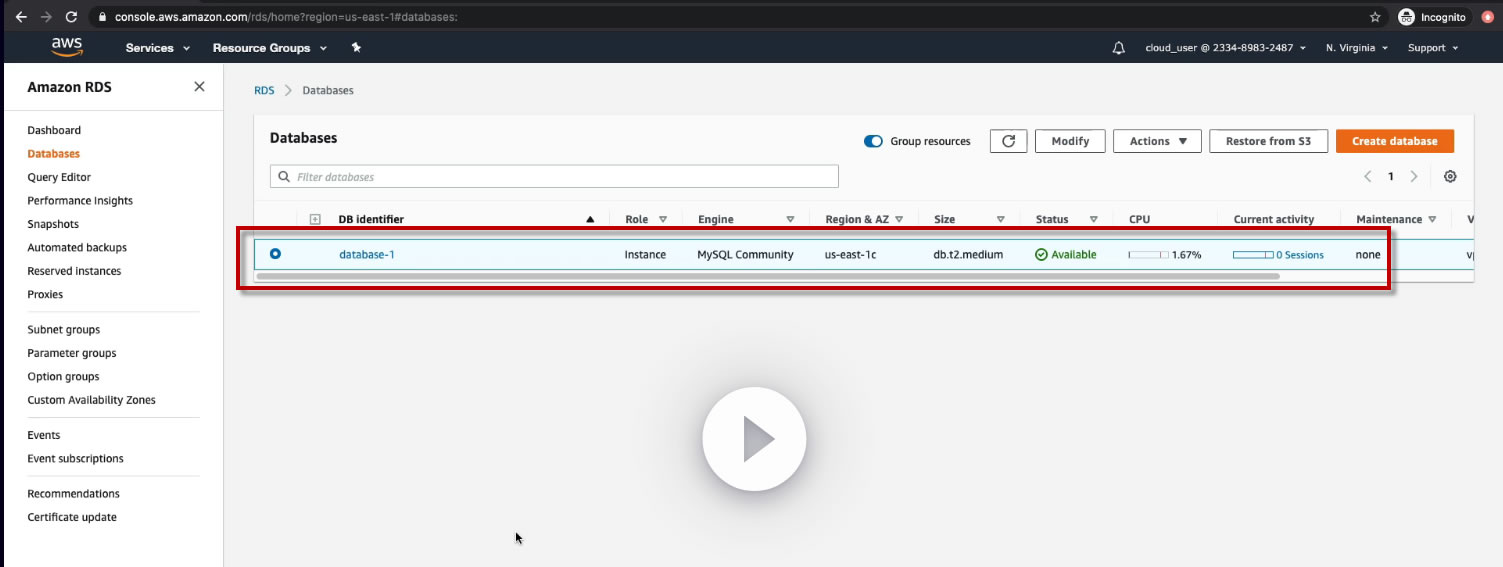
Task: Click browser back arrow
Action: pyautogui.click(x=20, y=17)
